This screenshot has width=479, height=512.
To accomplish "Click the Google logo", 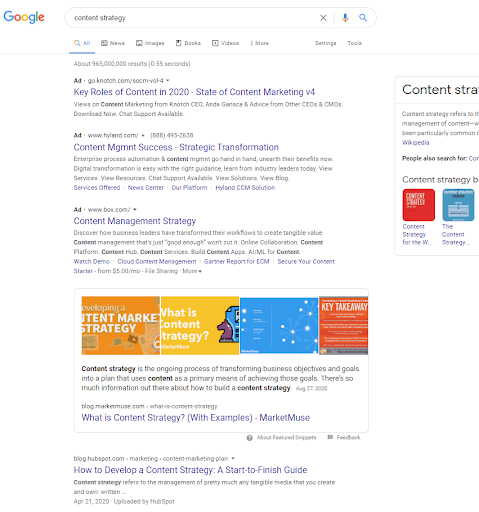I will (x=24, y=17).
